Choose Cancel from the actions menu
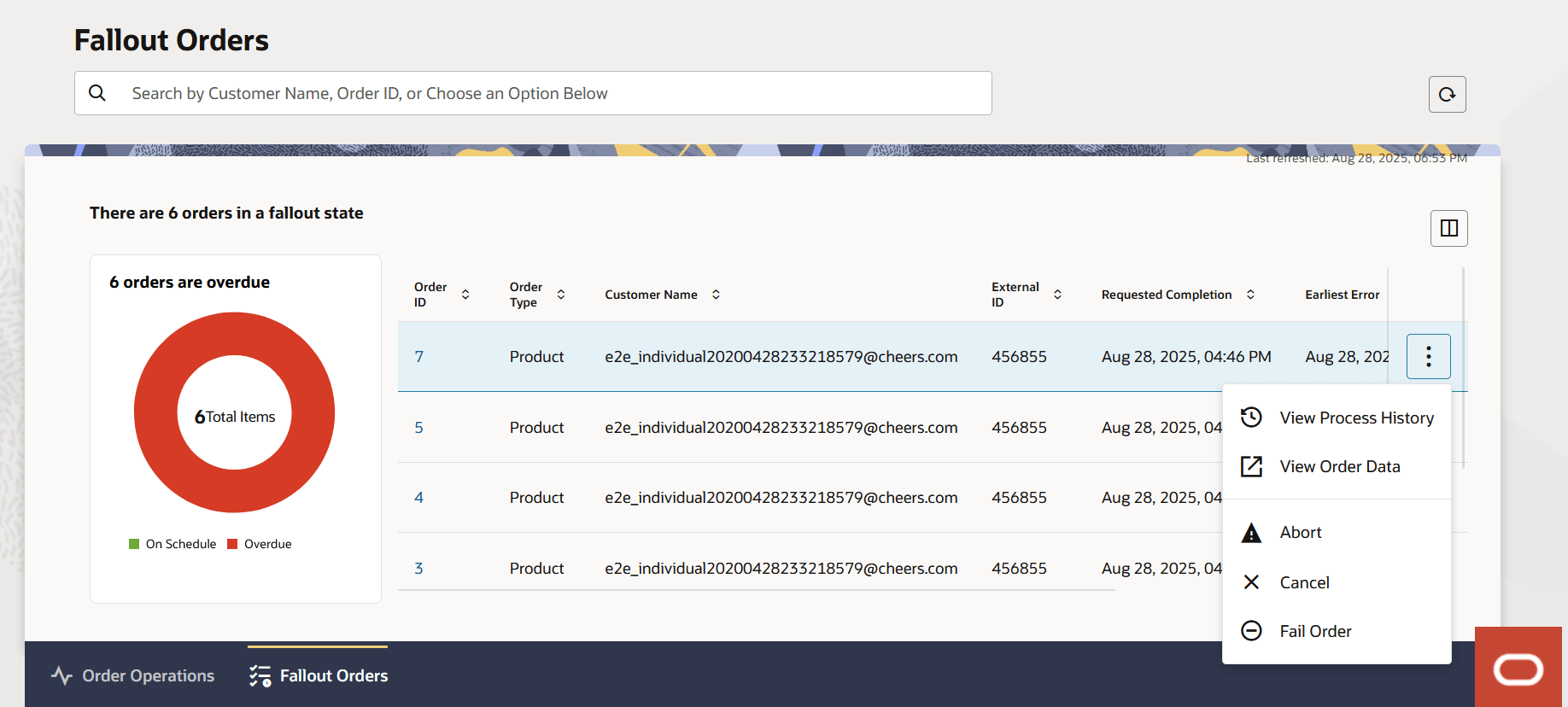Image resolution: width=1568 pixels, height=707 pixels. pyautogui.click(x=1304, y=582)
